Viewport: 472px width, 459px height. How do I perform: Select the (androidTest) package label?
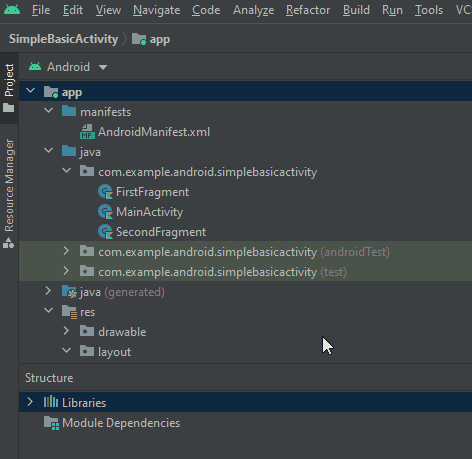244,252
